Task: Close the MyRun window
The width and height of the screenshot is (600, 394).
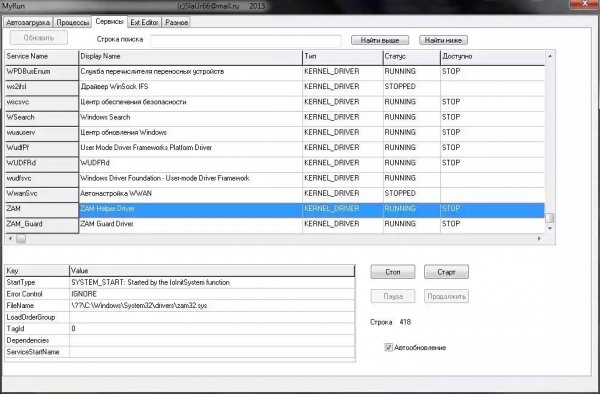Action: (584, 4)
